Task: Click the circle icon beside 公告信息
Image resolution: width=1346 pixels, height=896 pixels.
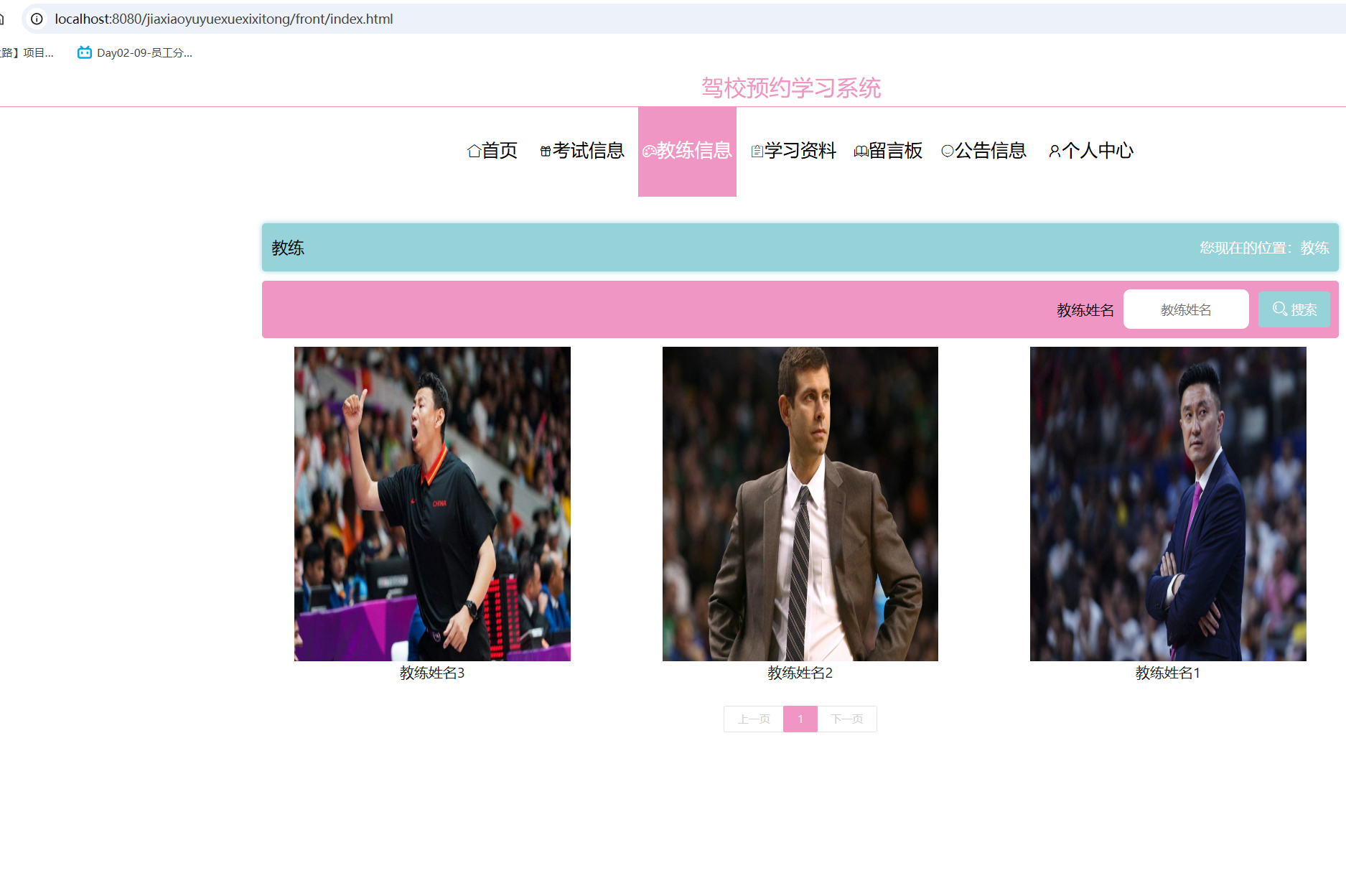Action: coord(948,151)
